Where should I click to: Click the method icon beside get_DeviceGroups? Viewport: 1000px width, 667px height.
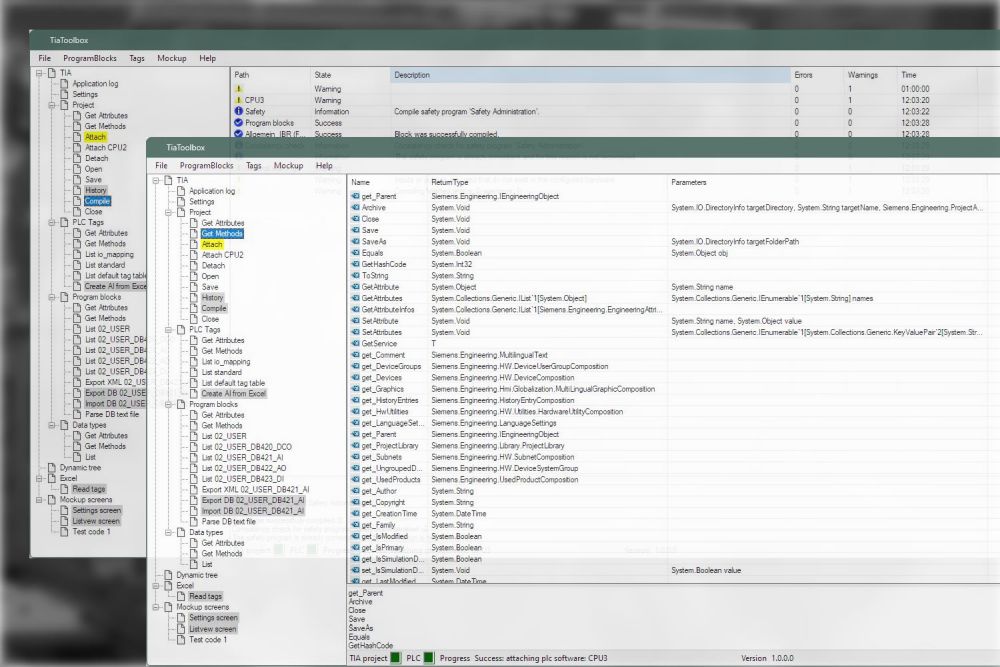[x=355, y=367]
